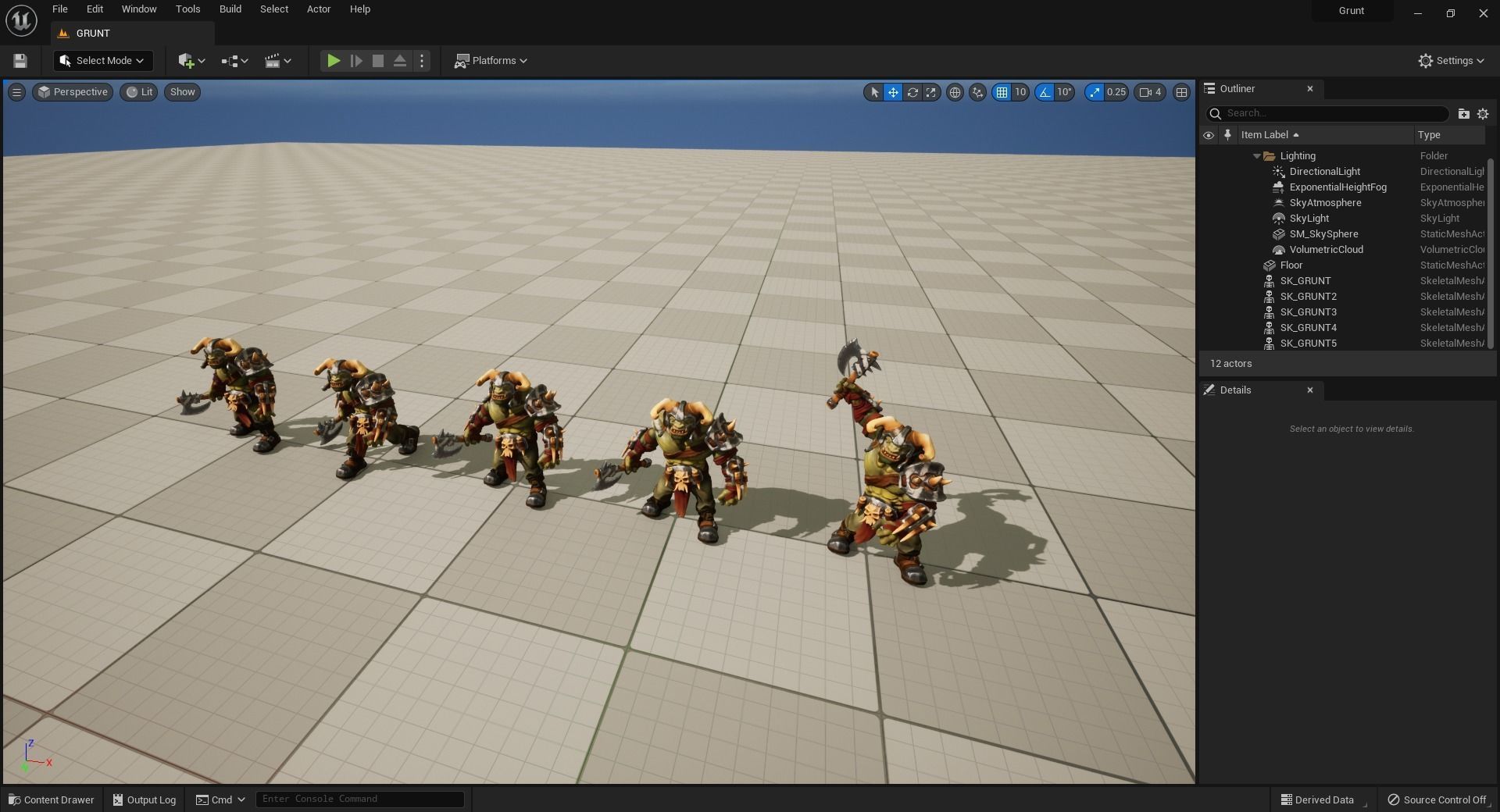Open the Tools menu
The image size is (1500, 812).
pyautogui.click(x=187, y=9)
